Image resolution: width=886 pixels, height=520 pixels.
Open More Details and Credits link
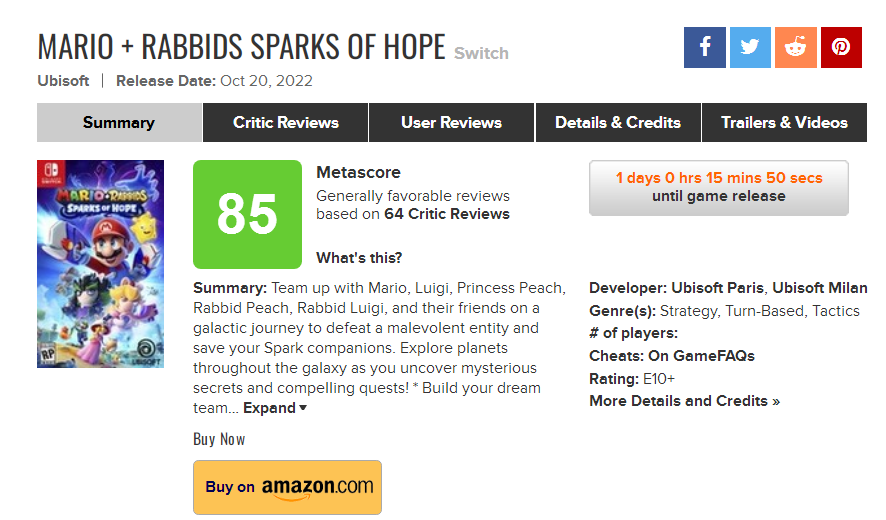pos(684,401)
